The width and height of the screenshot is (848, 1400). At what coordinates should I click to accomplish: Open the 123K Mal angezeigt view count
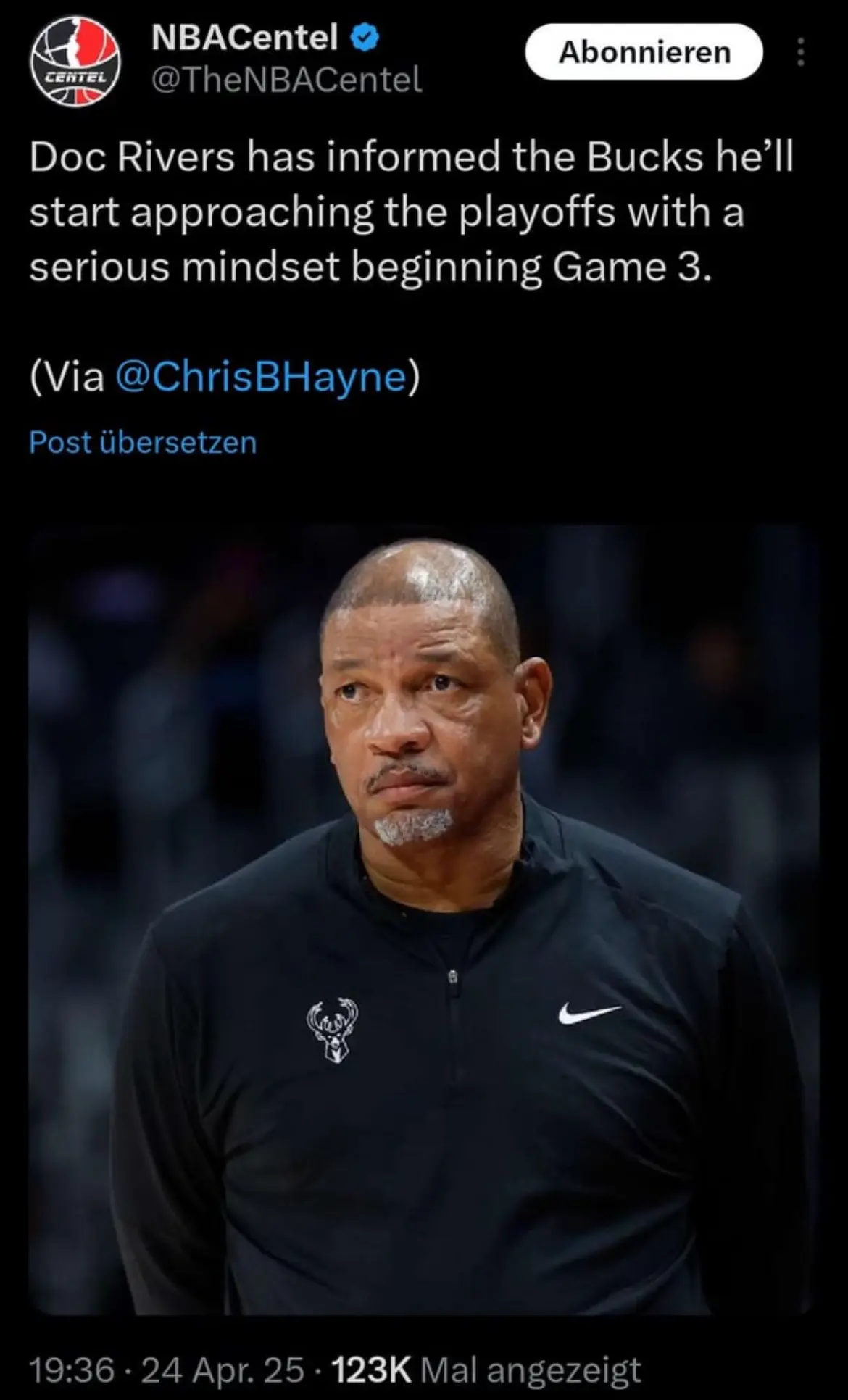(x=486, y=1370)
